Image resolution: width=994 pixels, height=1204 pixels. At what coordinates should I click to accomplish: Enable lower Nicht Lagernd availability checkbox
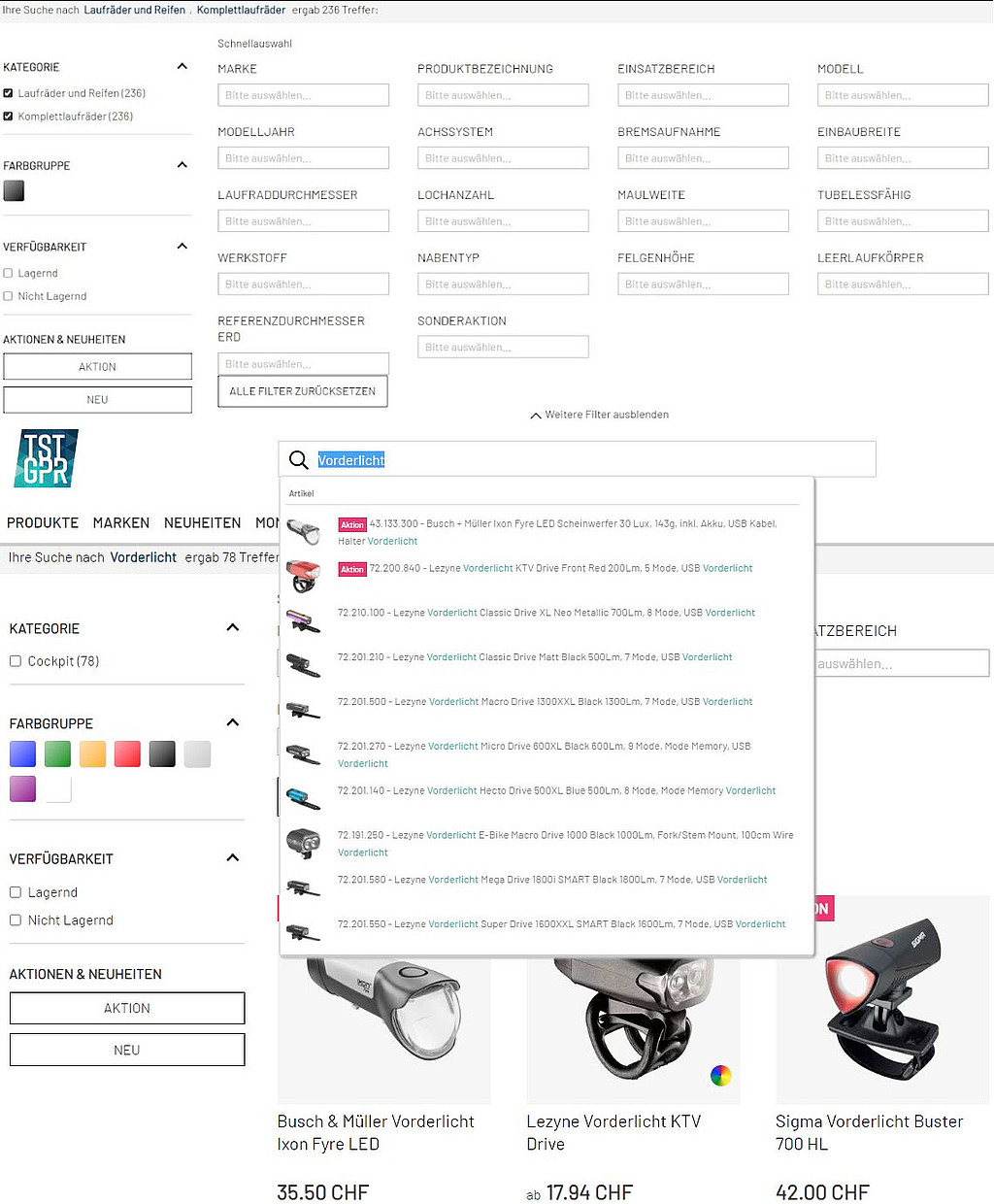click(16, 920)
